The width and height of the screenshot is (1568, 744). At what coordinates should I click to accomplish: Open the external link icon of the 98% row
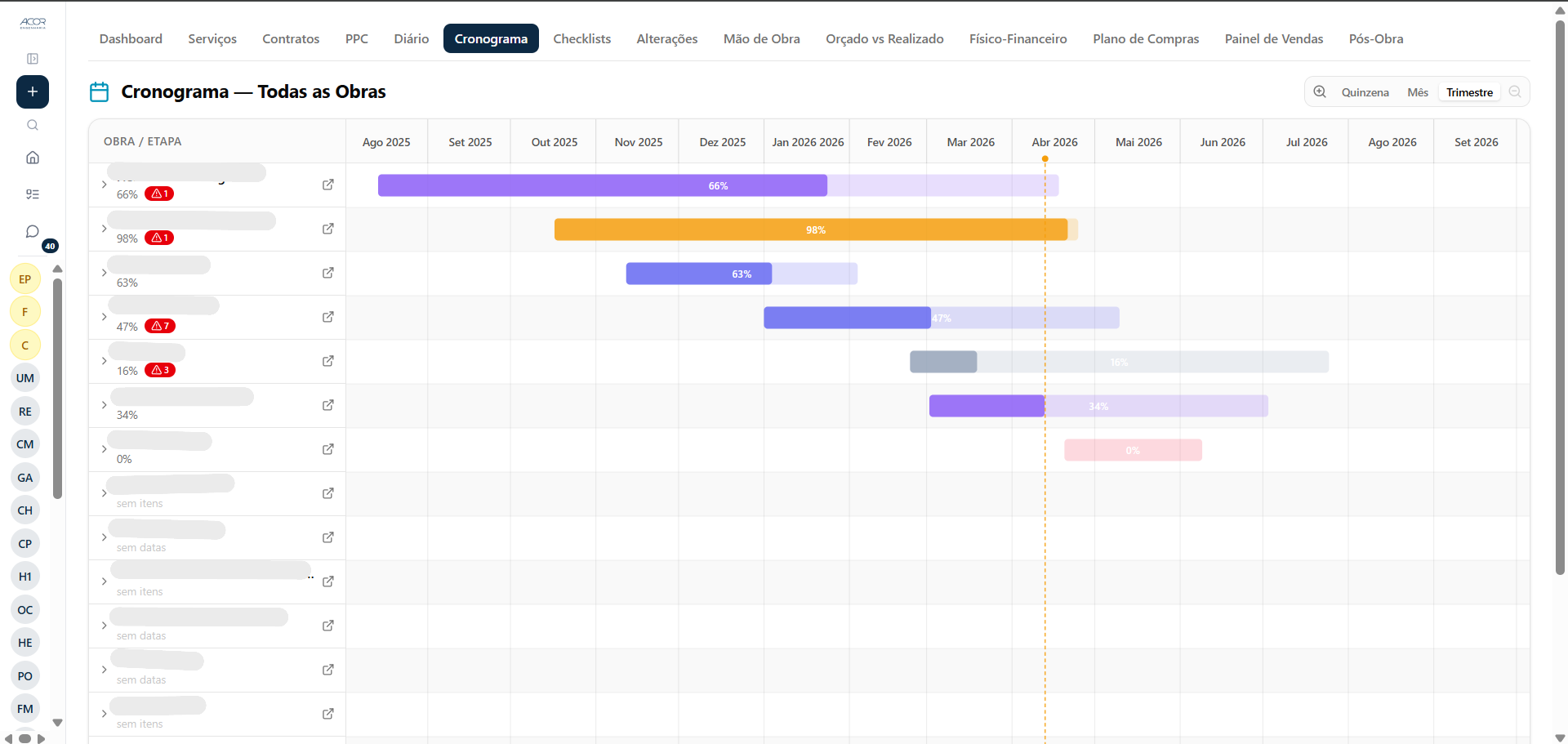pos(328,229)
